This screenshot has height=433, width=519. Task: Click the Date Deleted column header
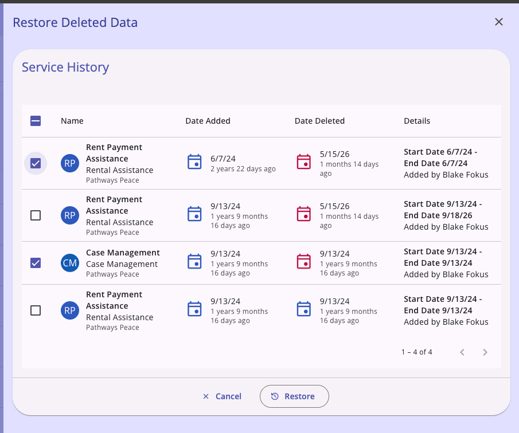(x=319, y=121)
